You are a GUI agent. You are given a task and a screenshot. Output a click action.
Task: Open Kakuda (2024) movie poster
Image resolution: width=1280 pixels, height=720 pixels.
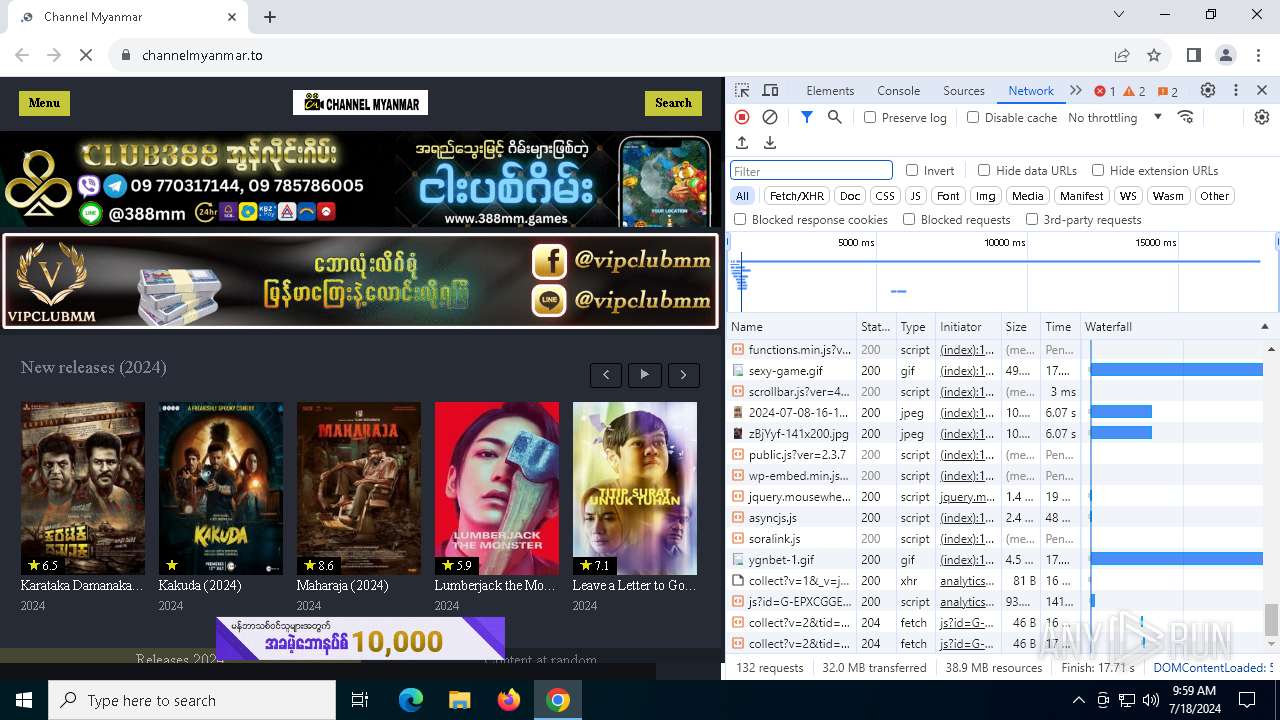[221, 488]
